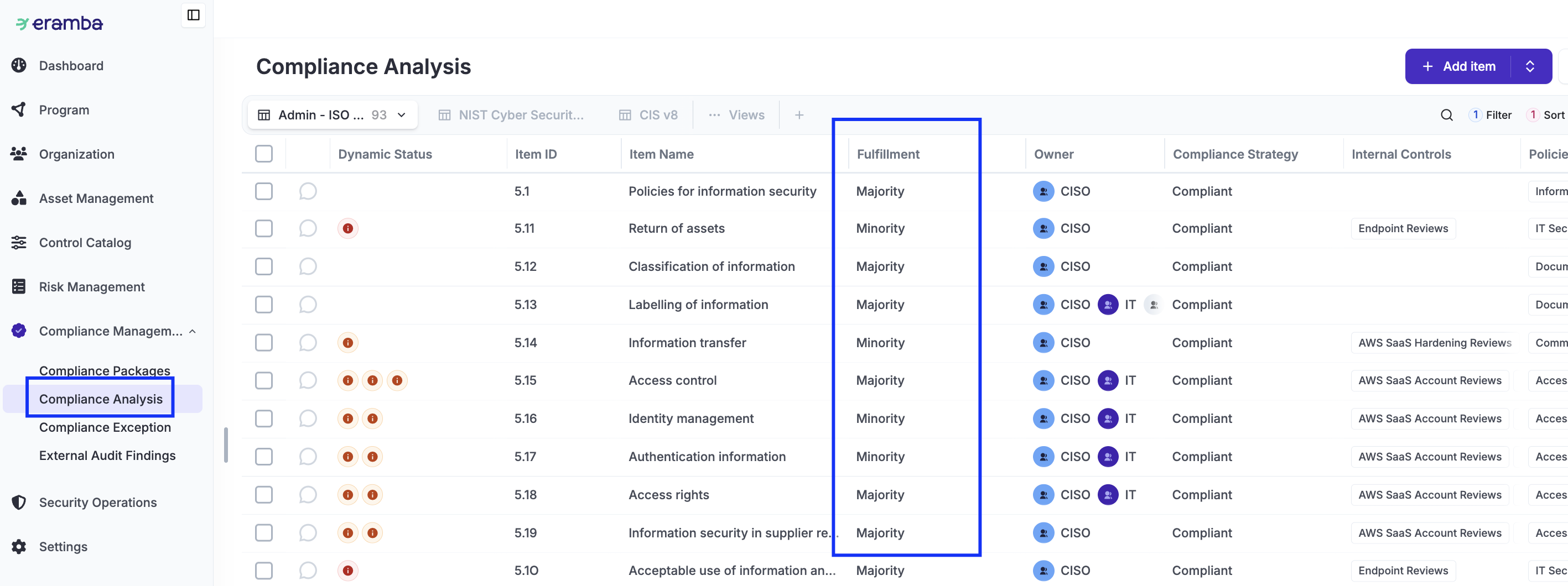Click the search magnifier icon
Viewport: 1568px width, 586px height.
click(1446, 115)
